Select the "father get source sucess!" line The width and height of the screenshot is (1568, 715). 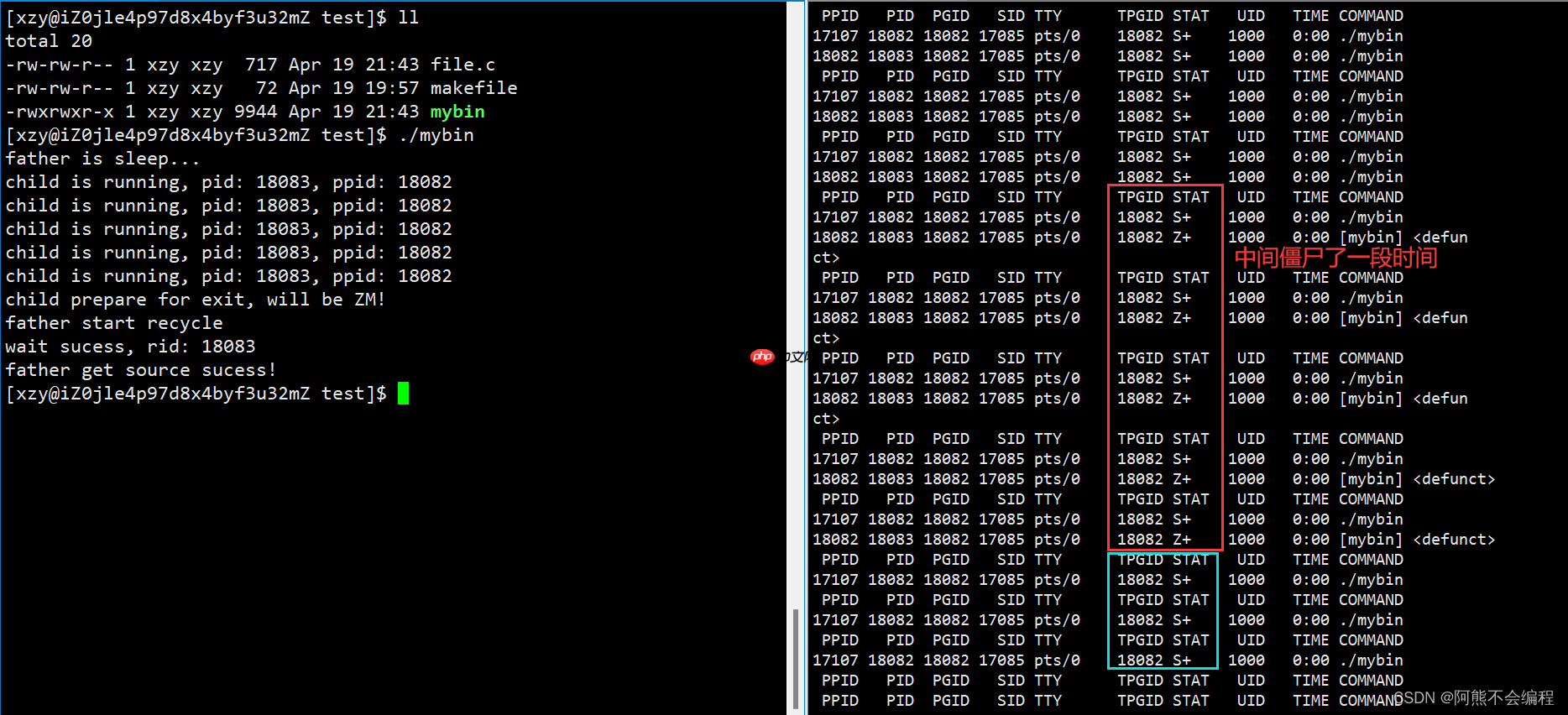(x=141, y=370)
